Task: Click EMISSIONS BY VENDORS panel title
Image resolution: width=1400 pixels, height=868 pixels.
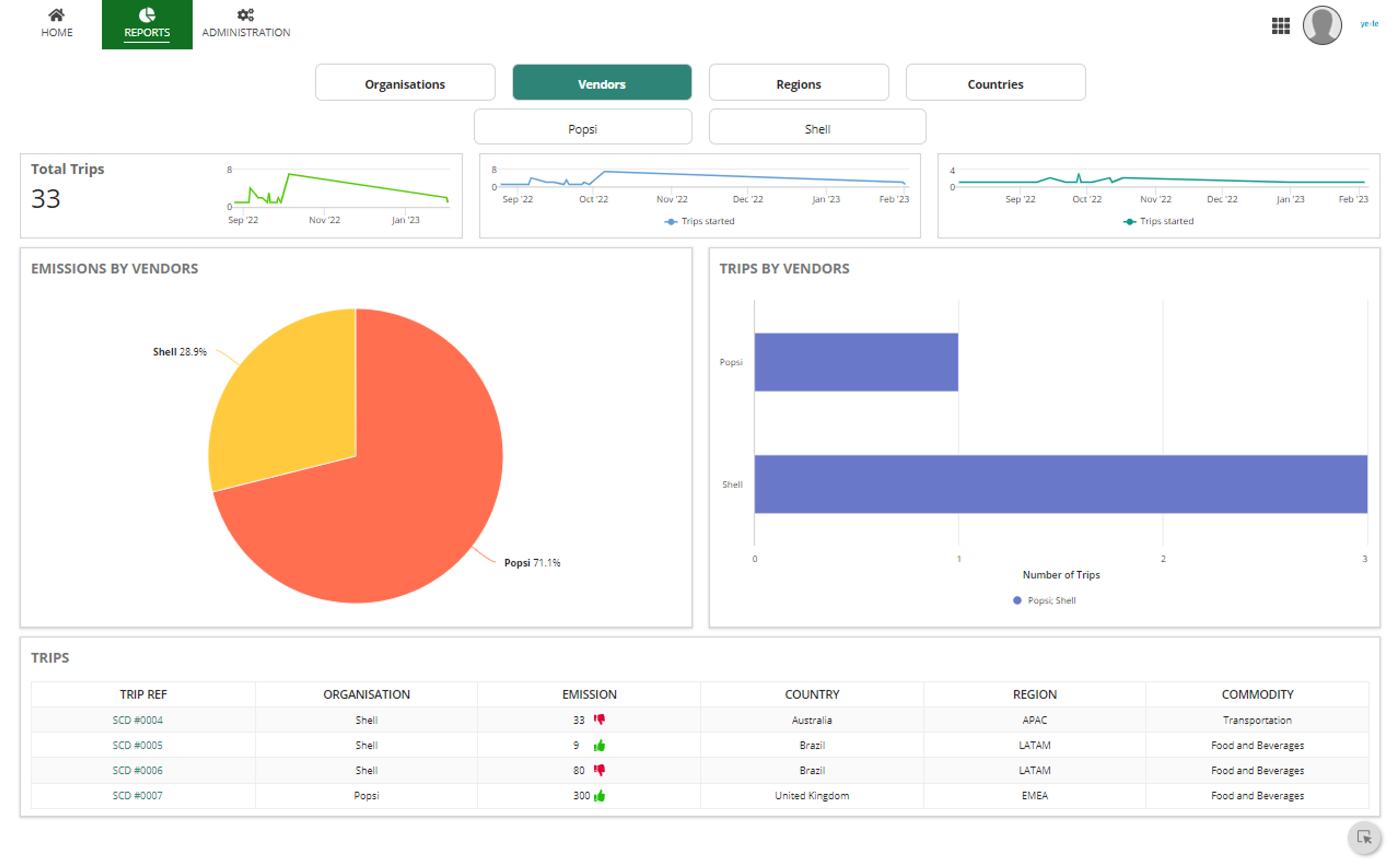Action: pyautogui.click(x=114, y=269)
